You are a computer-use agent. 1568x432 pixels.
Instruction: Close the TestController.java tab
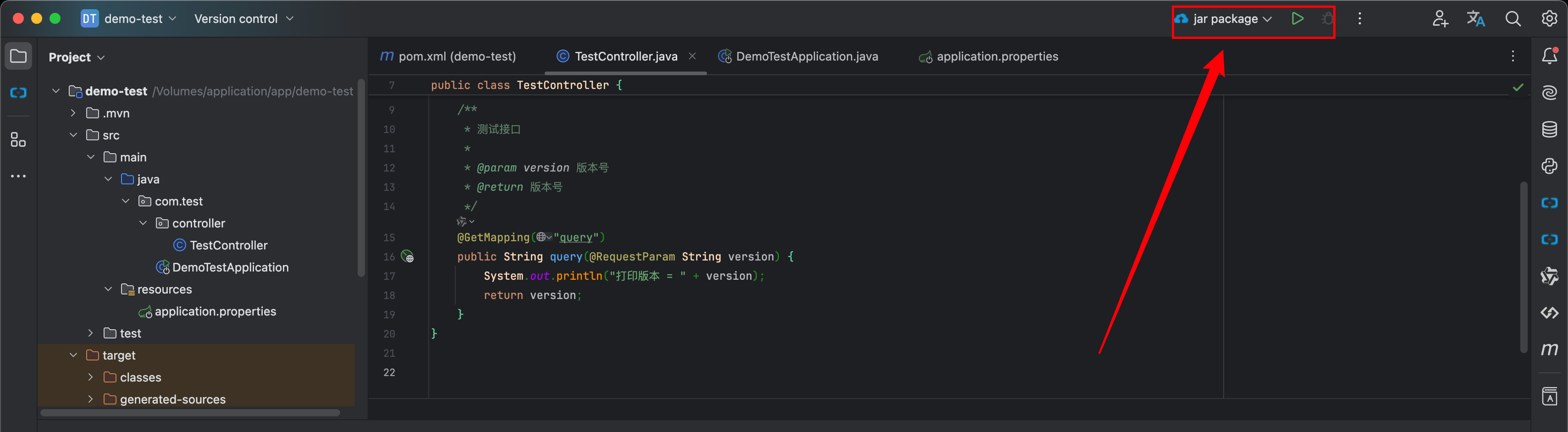692,56
